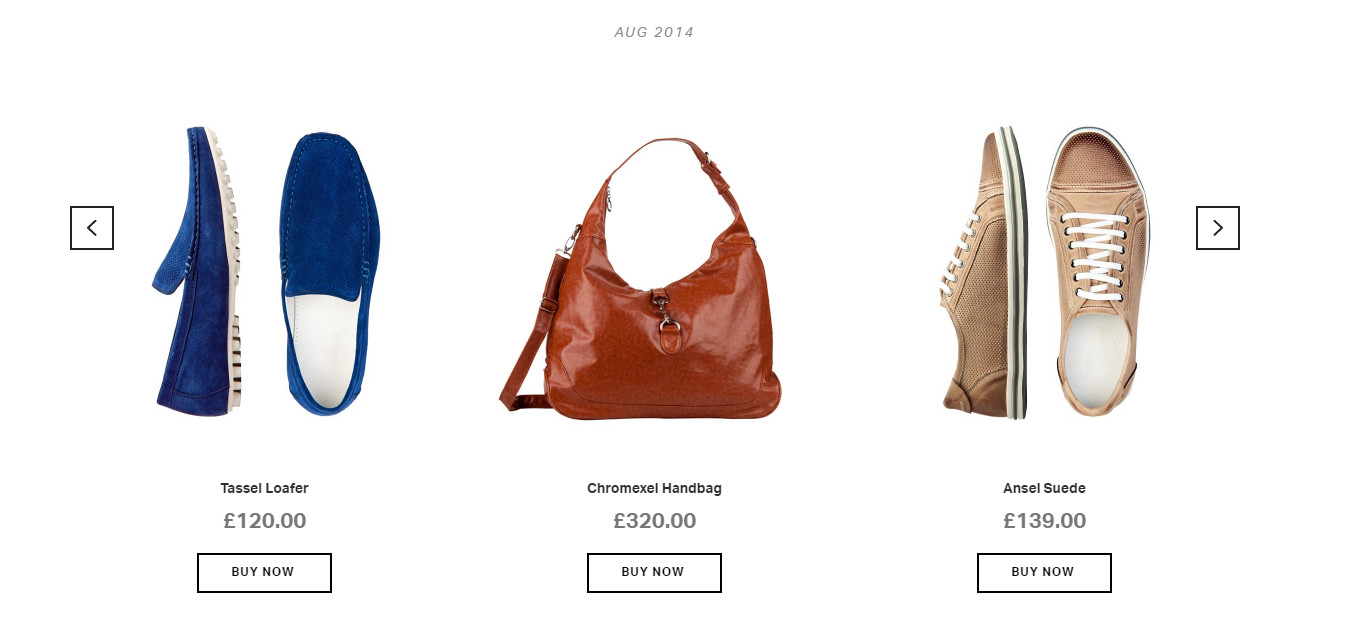
Task: Select the £120.00 price label
Action: coord(265,521)
